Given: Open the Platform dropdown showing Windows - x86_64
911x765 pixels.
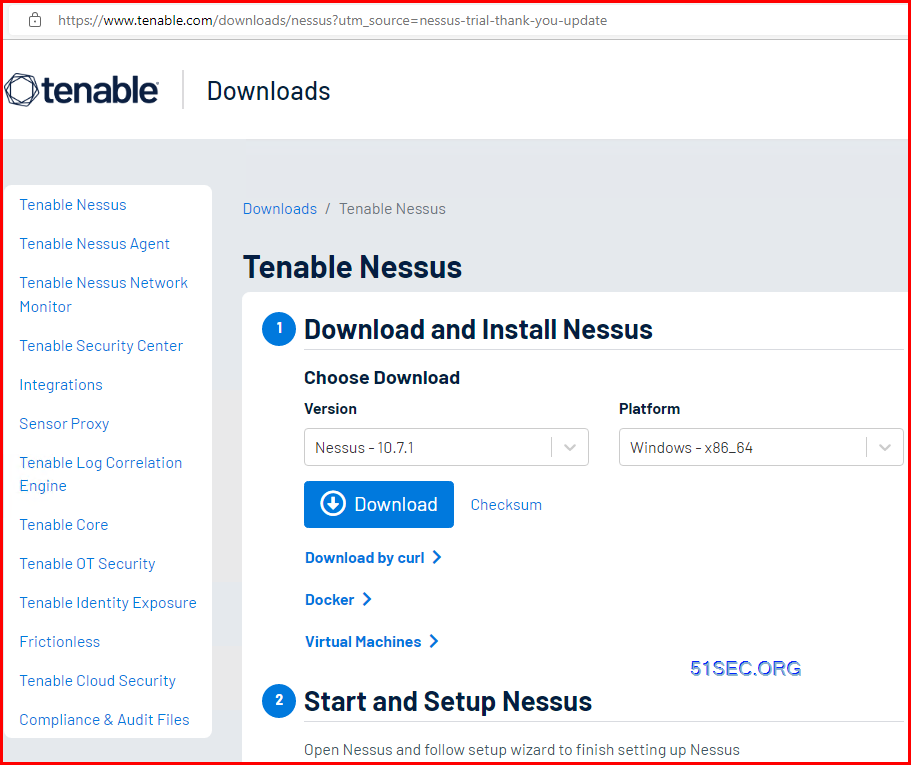Looking at the screenshot, I should coord(761,447).
